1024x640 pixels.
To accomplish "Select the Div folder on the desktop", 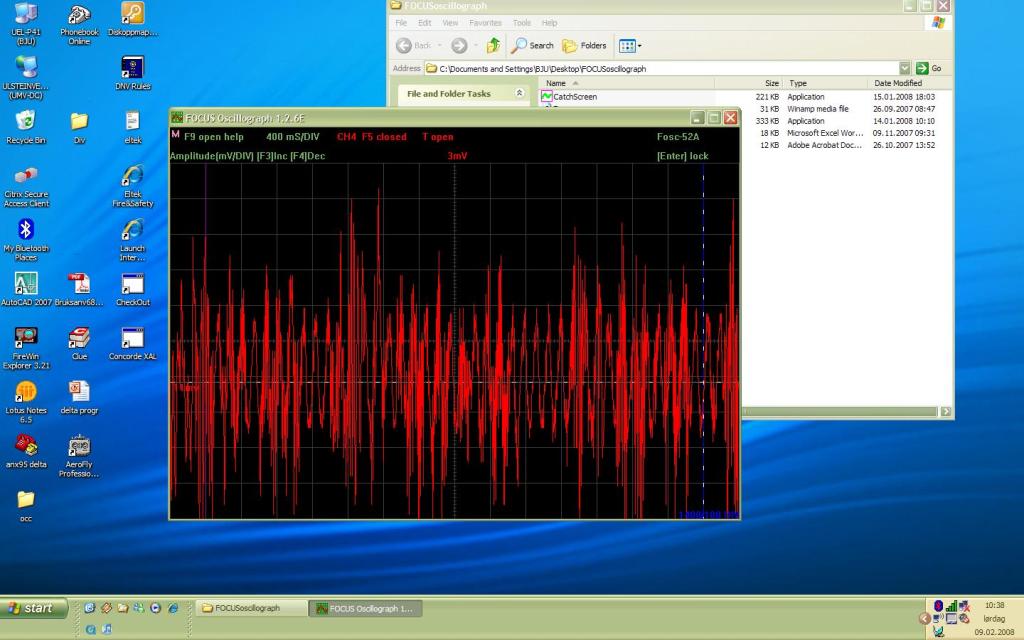I will click(79, 127).
